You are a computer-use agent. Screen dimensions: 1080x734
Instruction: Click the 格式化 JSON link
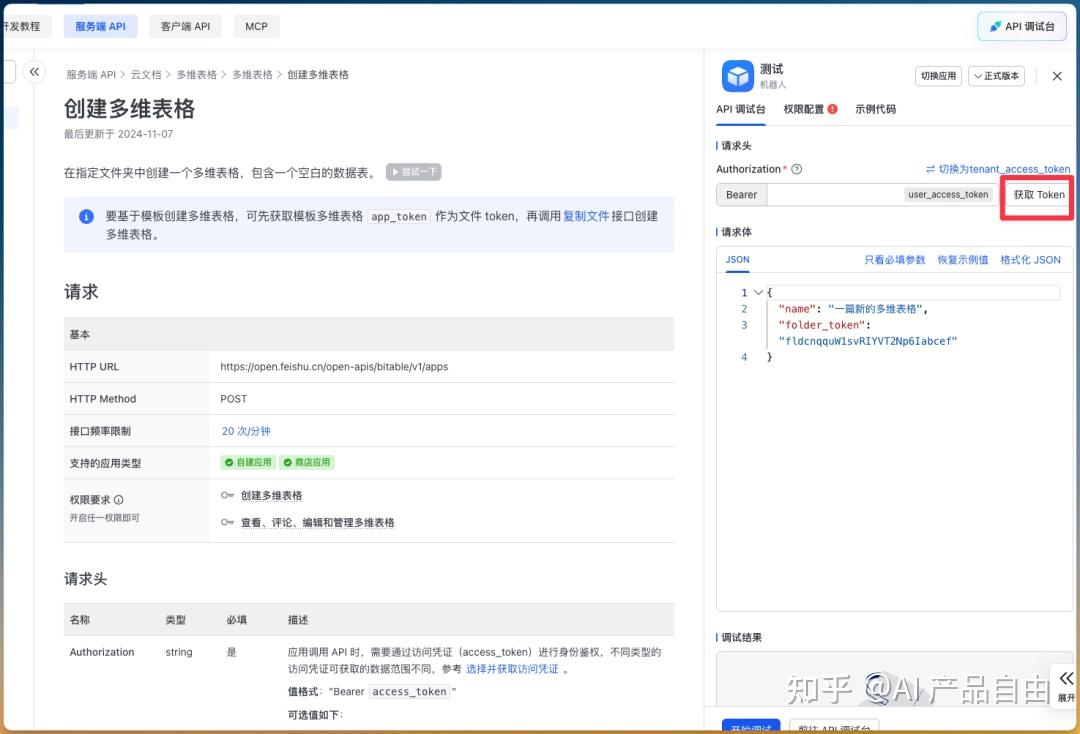coord(1030,260)
